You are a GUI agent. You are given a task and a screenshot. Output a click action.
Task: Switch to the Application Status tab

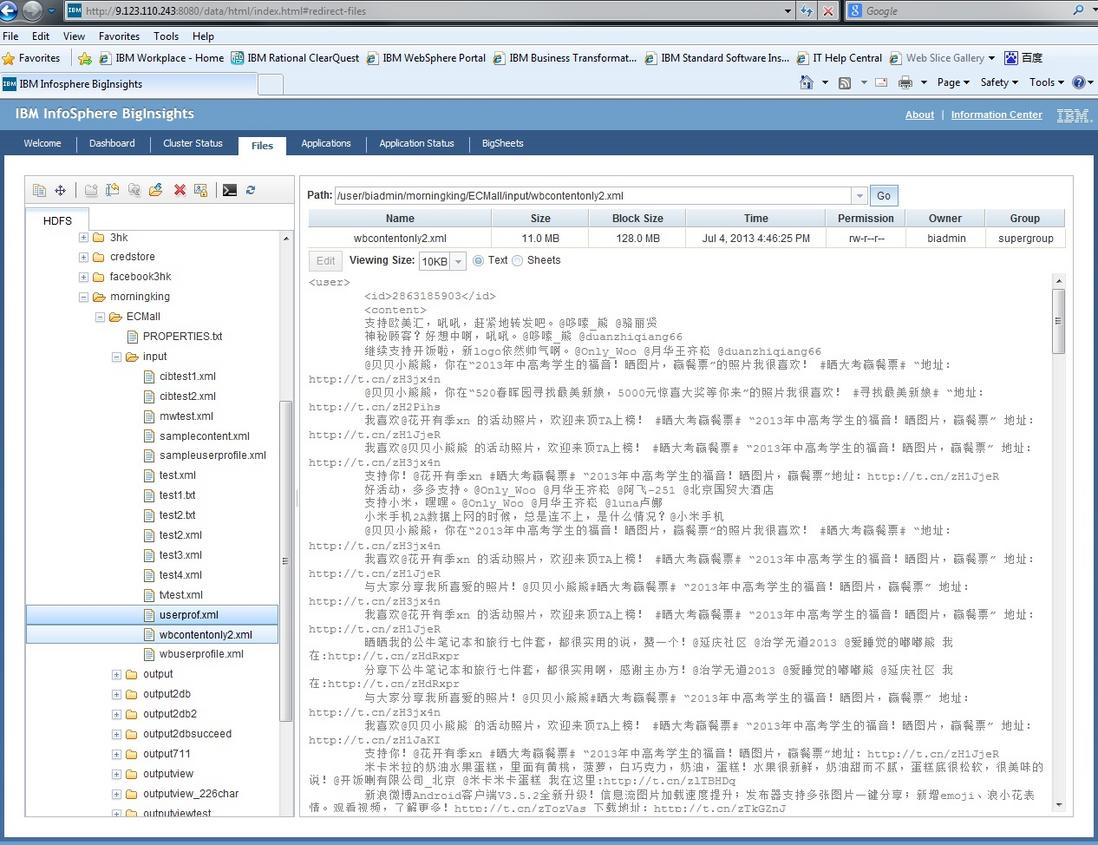(417, 144)
